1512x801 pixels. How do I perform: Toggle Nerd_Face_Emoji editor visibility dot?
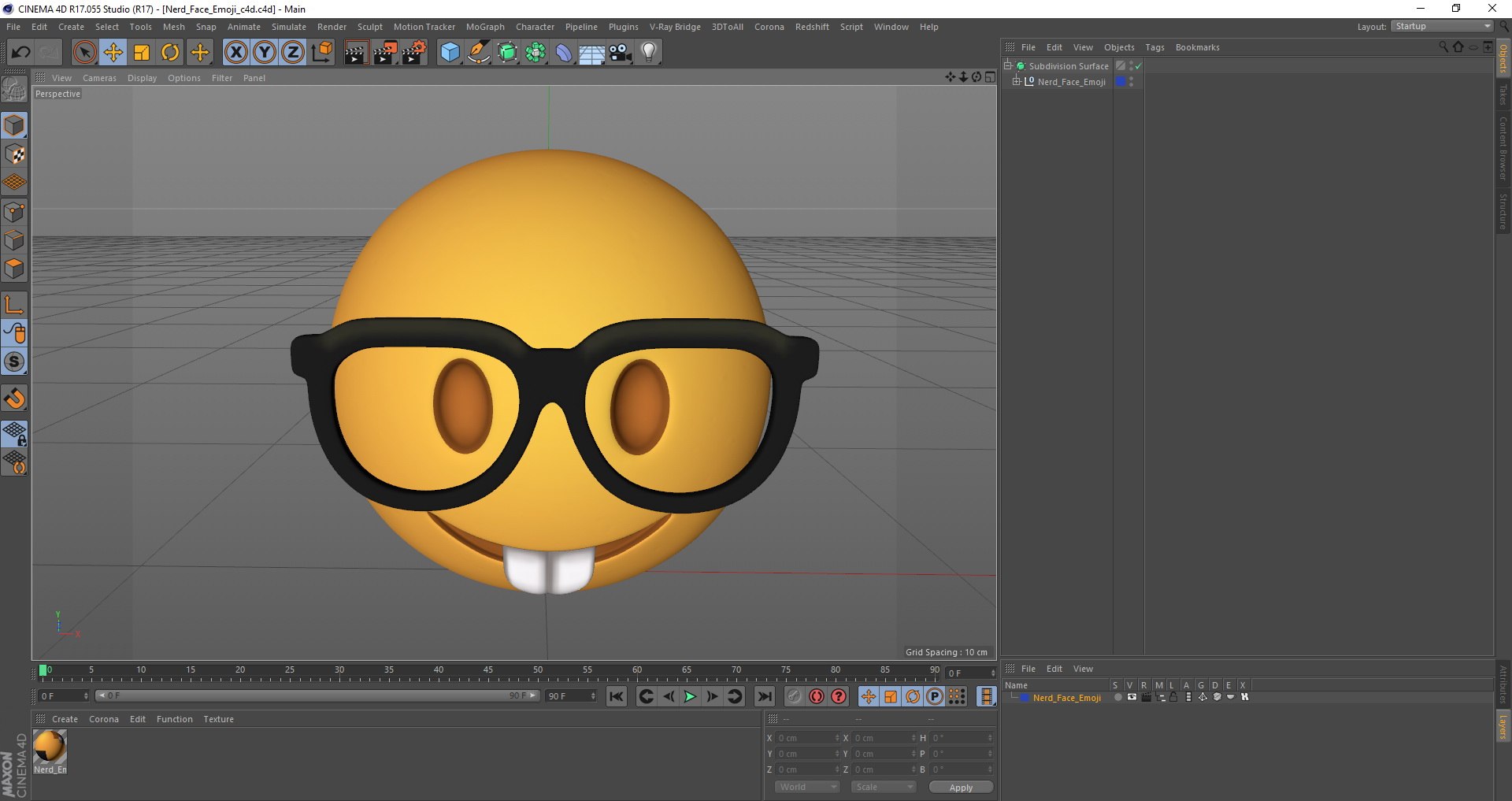click(1132, 79)
